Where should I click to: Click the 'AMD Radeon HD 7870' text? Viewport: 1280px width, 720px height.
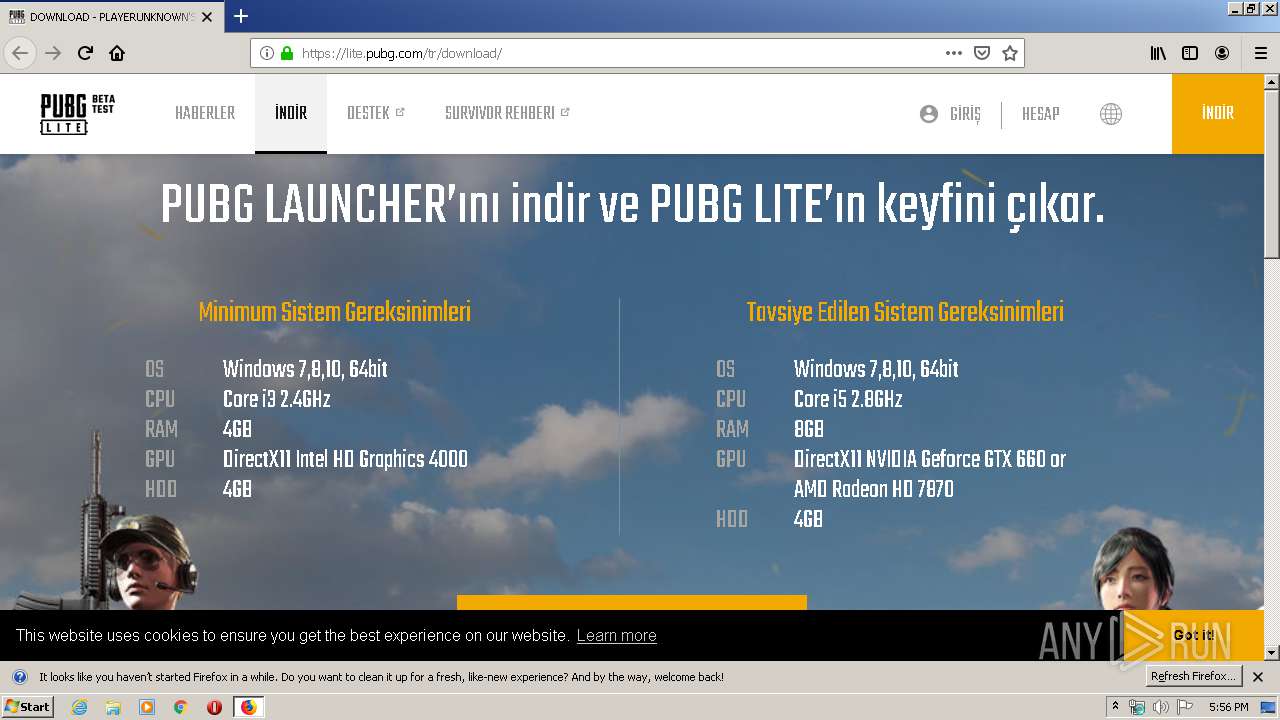tap(874, 489)
